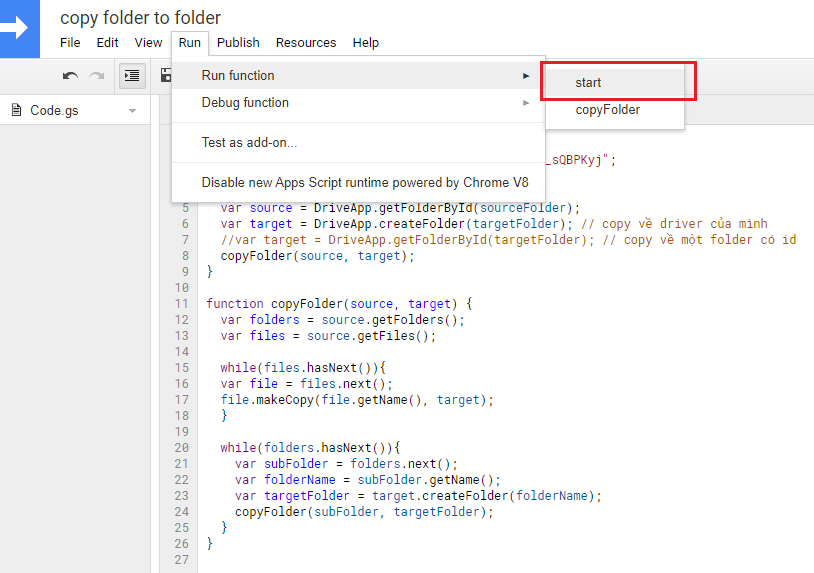Click the Apps Script arrow logo
The image size is (814, 573).
tap(17, 28)
